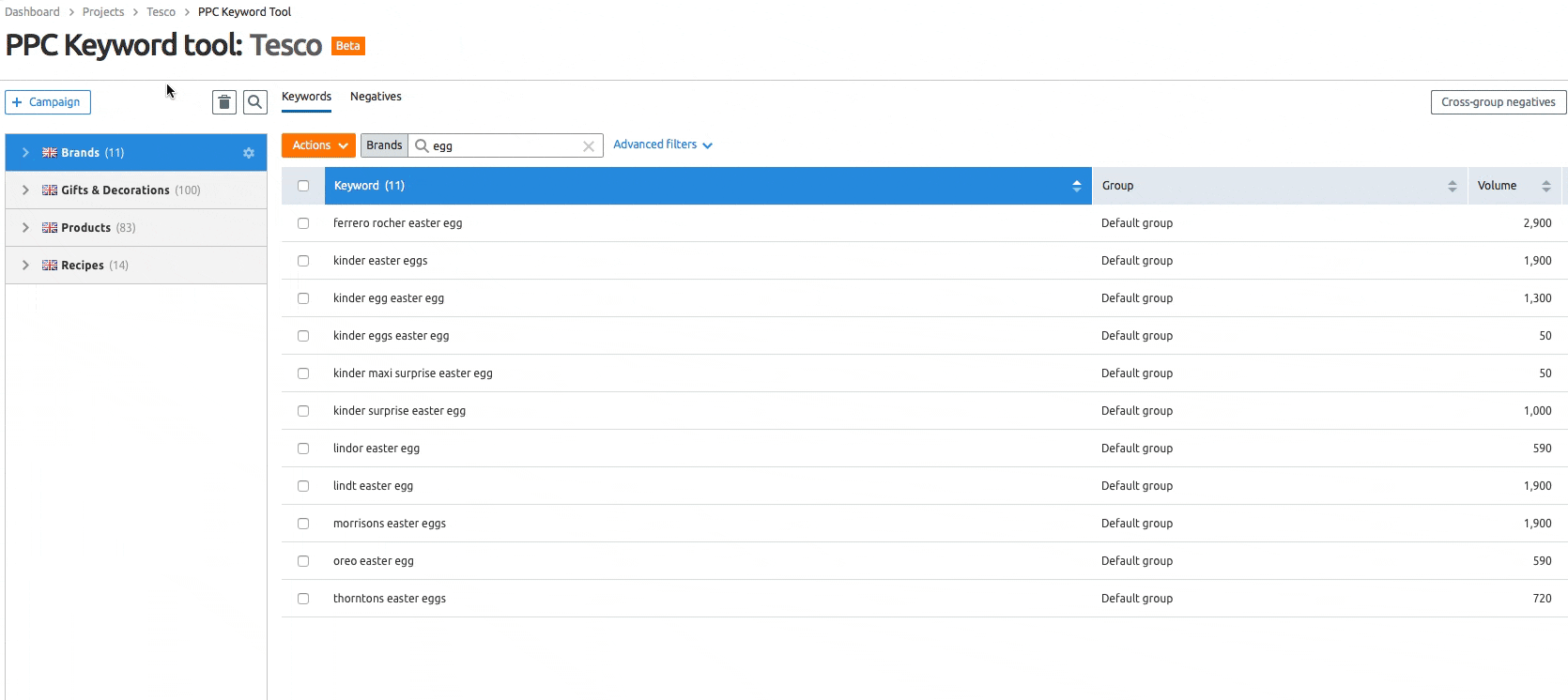Select the Recipes campaign

tap(136, 266)
